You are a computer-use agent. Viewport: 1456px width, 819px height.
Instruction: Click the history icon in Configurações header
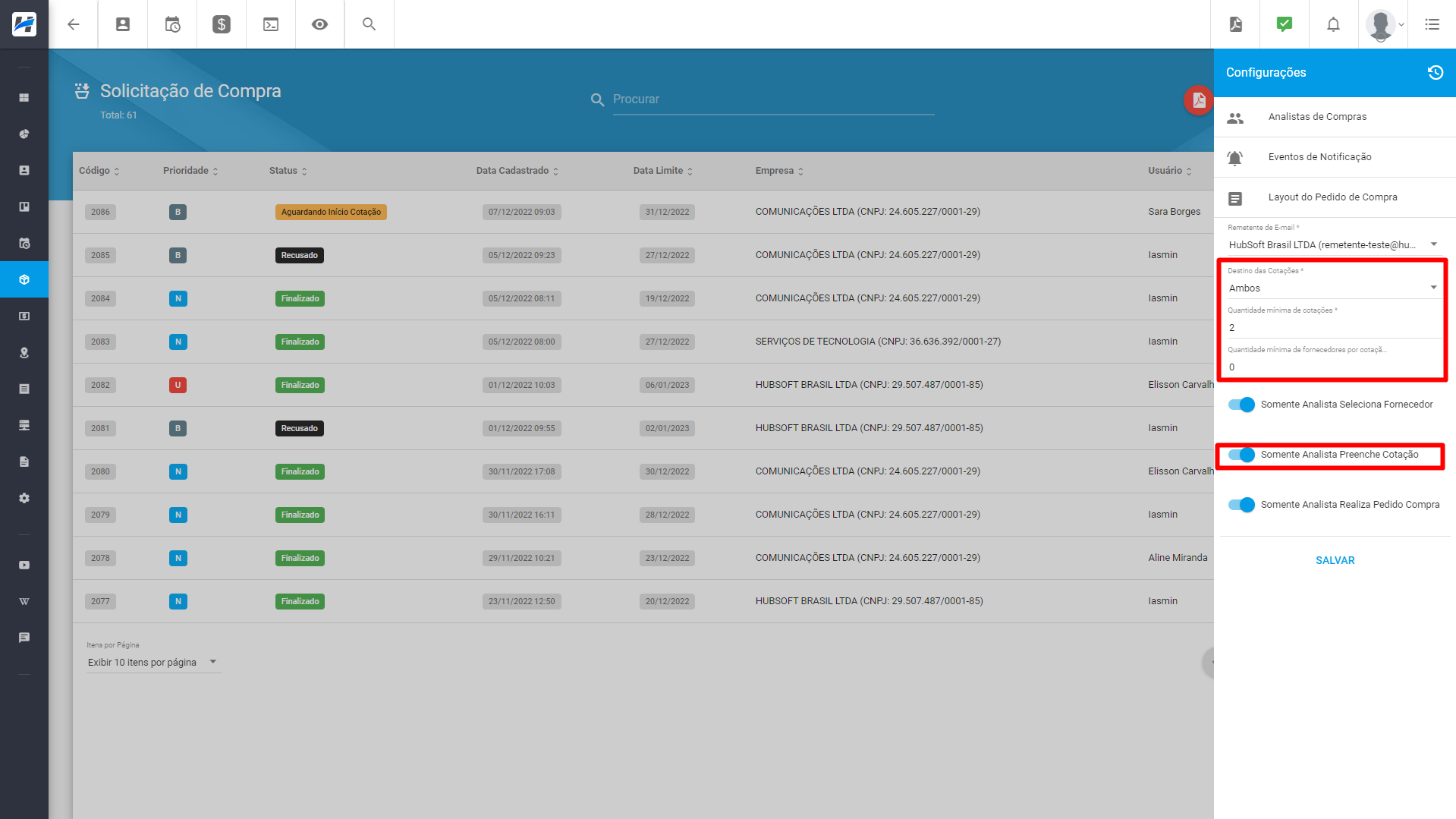pos(1435,73)
